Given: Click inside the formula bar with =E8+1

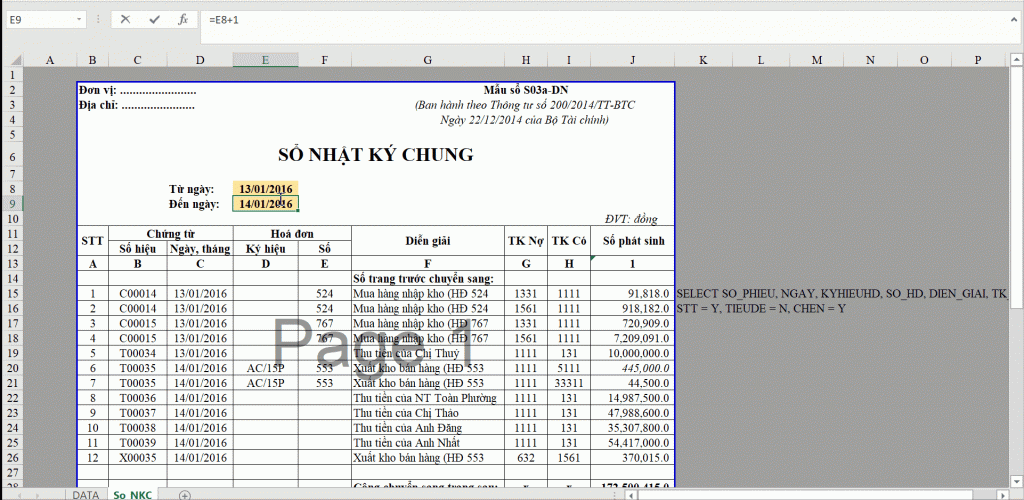Looking at the screenshot, I should click(600, 19).
